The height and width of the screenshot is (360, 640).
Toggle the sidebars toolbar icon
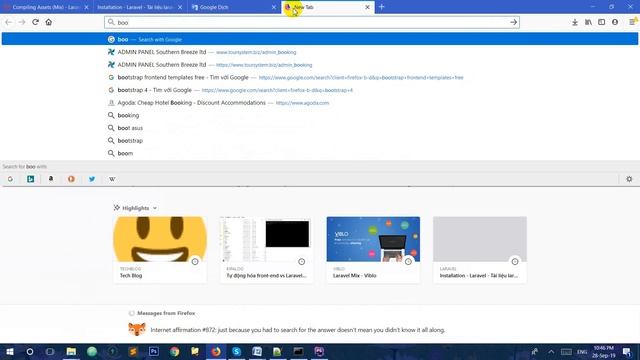point(602,22)
